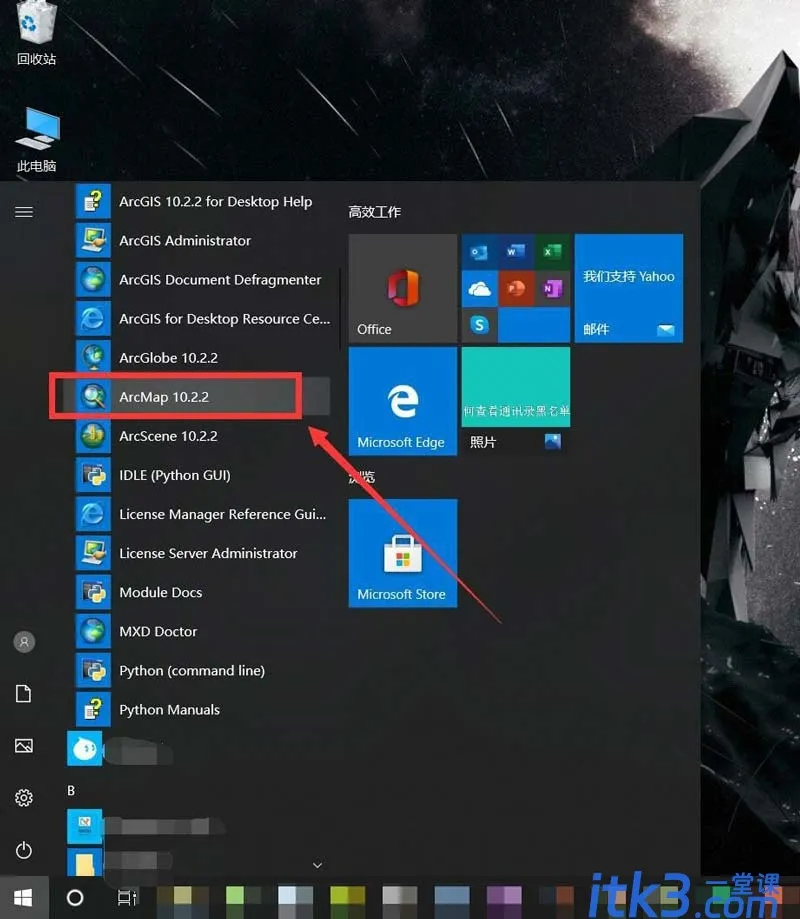Click the Outlook icon in the Office apps tile
Viewport: 800px width, 919px height.
pyautogui.click(x=479, y=252)
